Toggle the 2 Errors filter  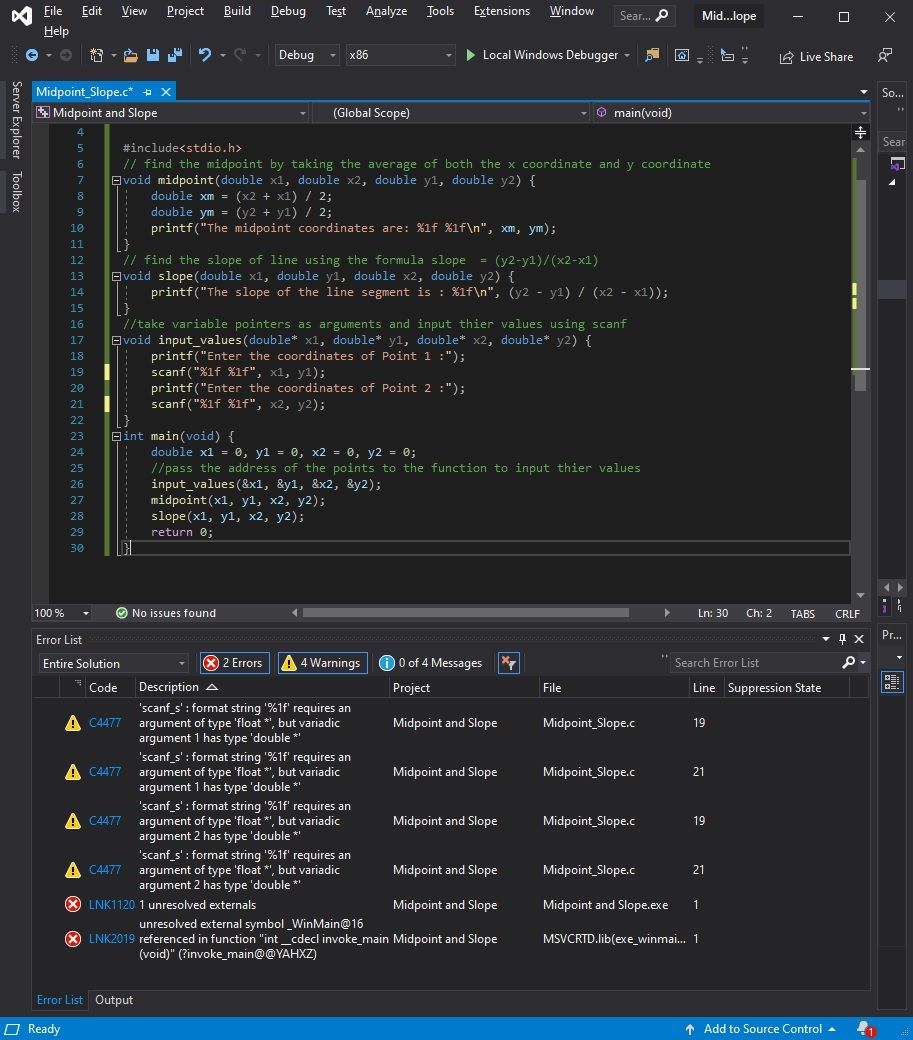click(235, 663)
